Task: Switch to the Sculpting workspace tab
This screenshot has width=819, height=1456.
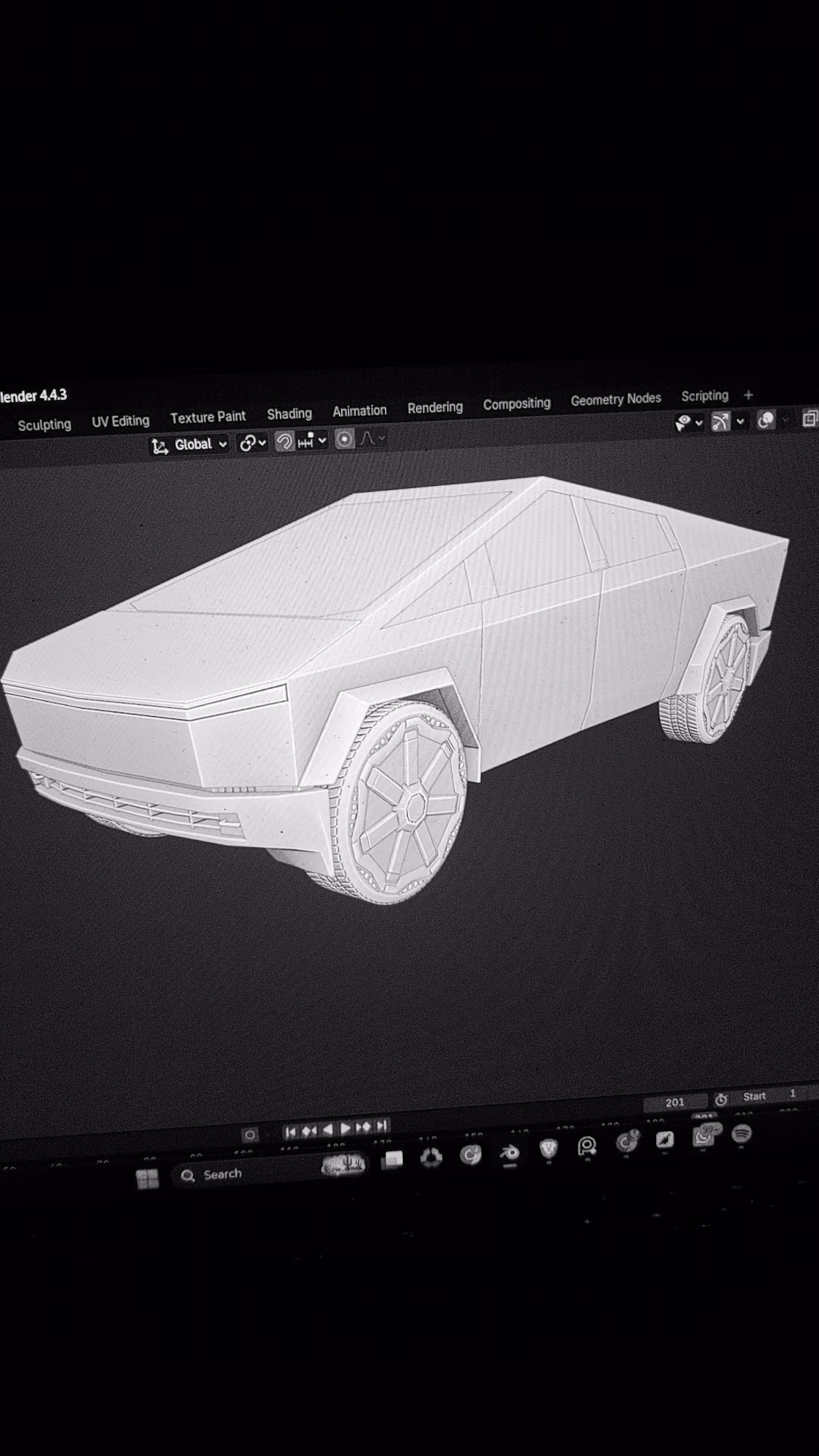Action: click(45, 424)
